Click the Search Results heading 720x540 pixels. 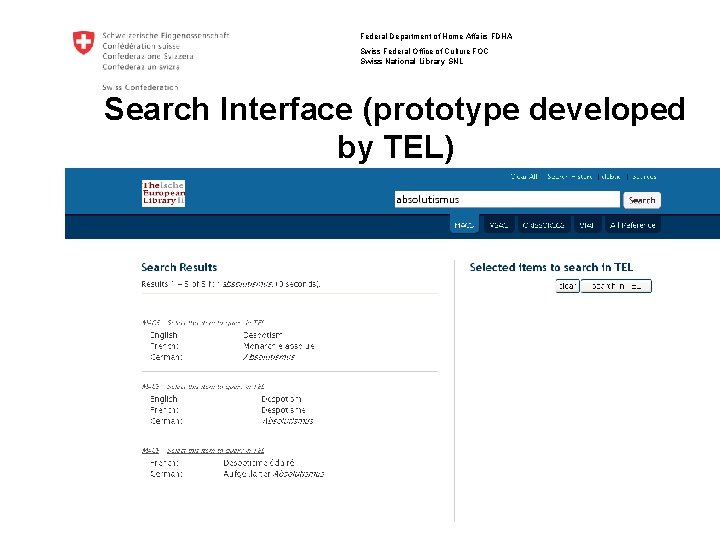[x=179, y=267]
